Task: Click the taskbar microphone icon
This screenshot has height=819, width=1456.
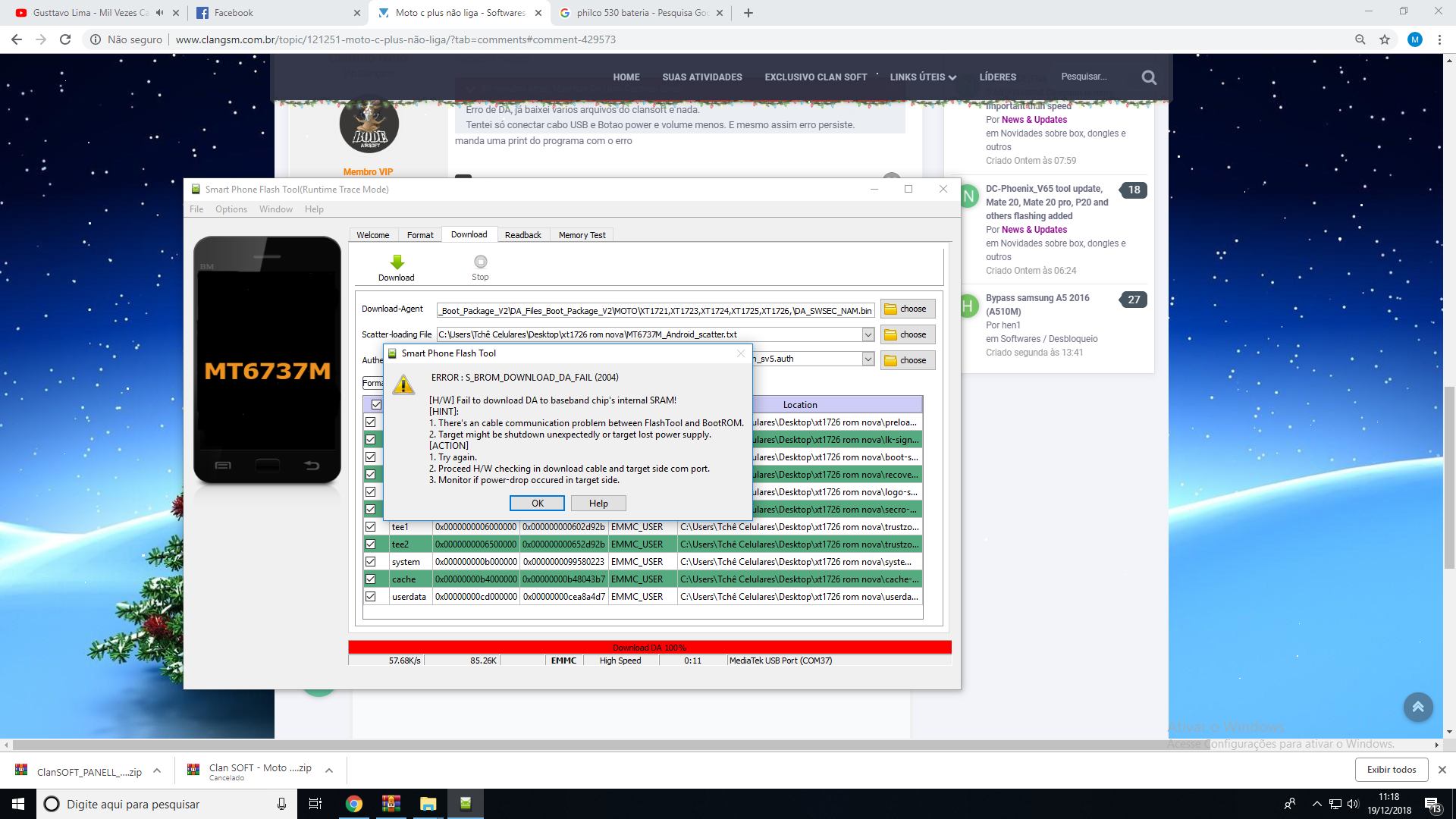Action: pyautogui.click(x=281, y=804)
